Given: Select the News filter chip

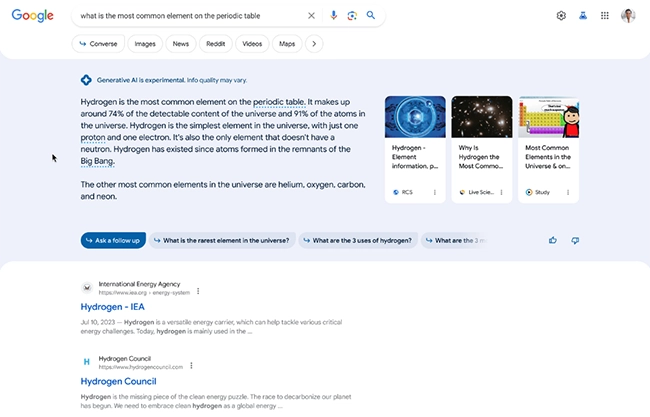Looking at the screenshot, I should coord(181,44).
